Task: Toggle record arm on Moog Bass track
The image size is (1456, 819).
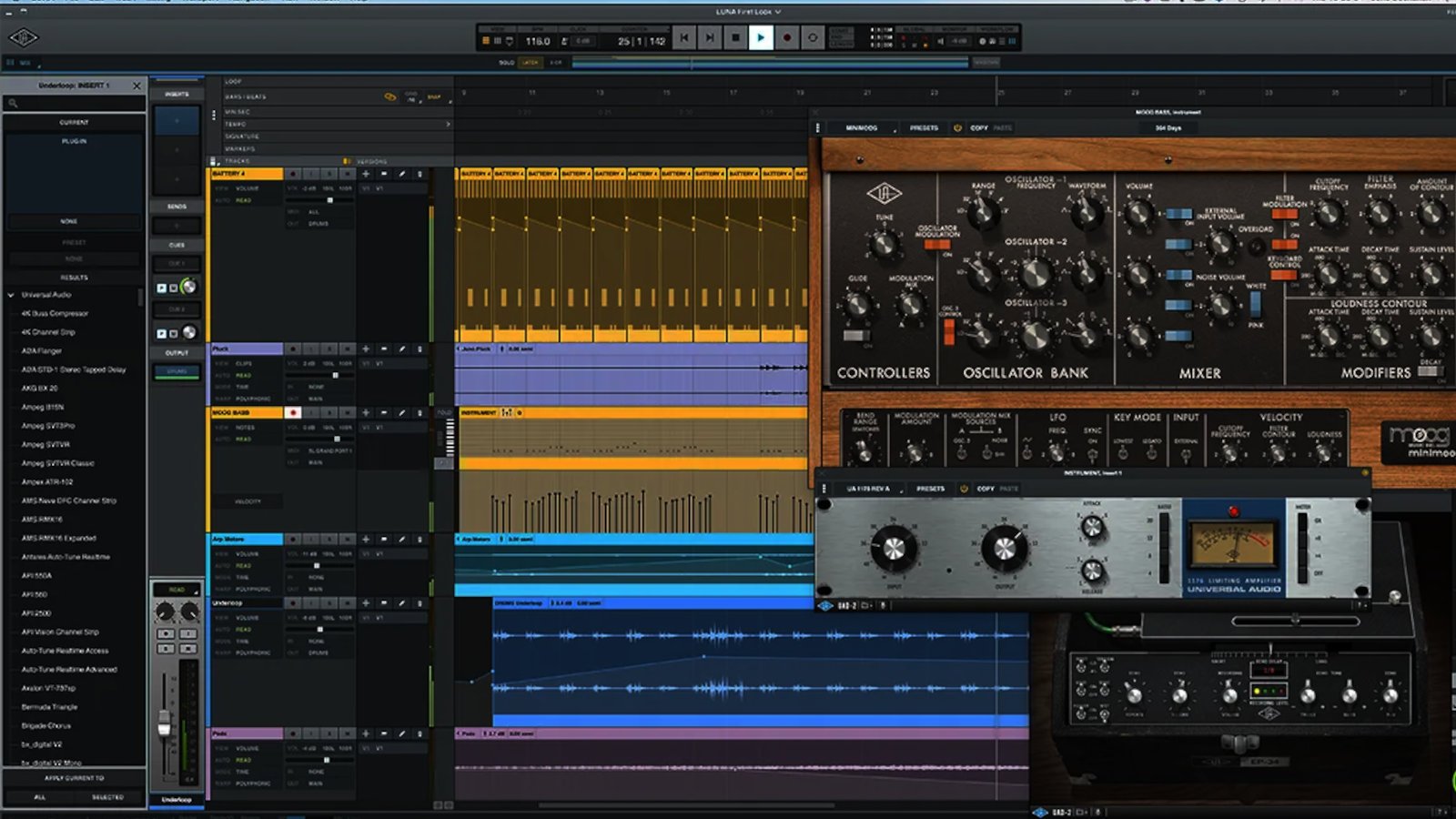Action: pyautogui.click(x=293, y=412)
